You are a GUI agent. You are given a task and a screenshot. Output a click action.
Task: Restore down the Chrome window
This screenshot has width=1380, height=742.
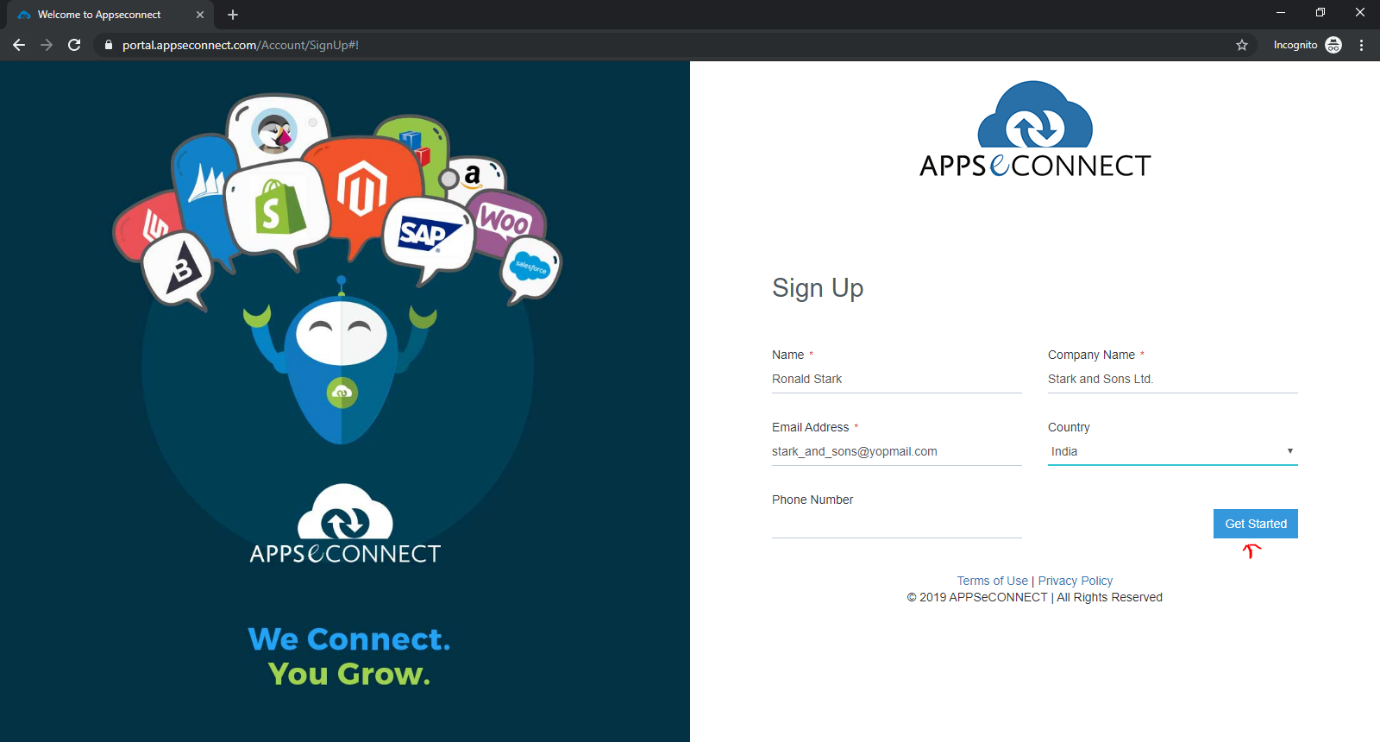[1320, 13]
